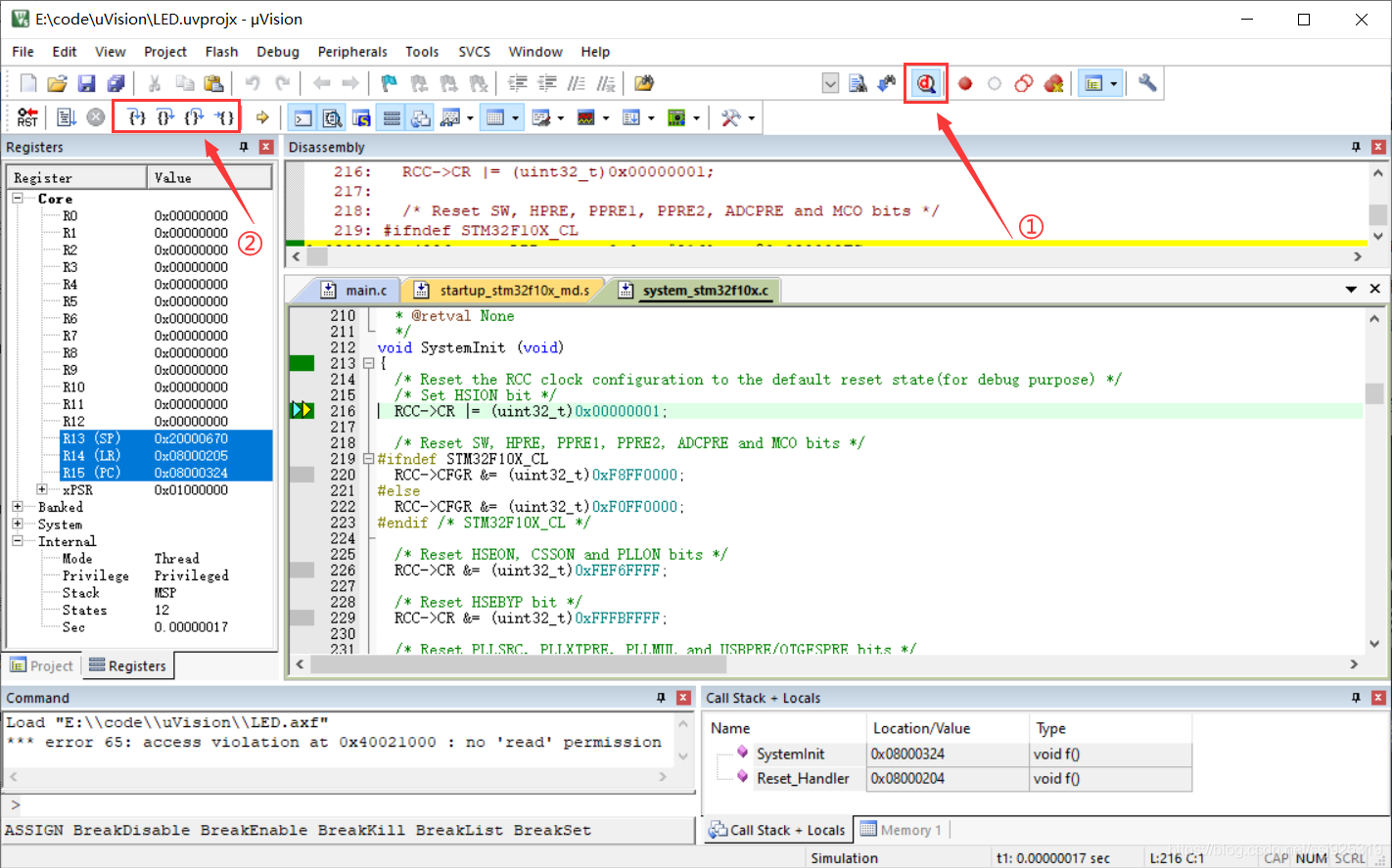The width and height of the screenshot is (1392, 868).
Task: Collapse the Core register group
Action: [18, 199]
